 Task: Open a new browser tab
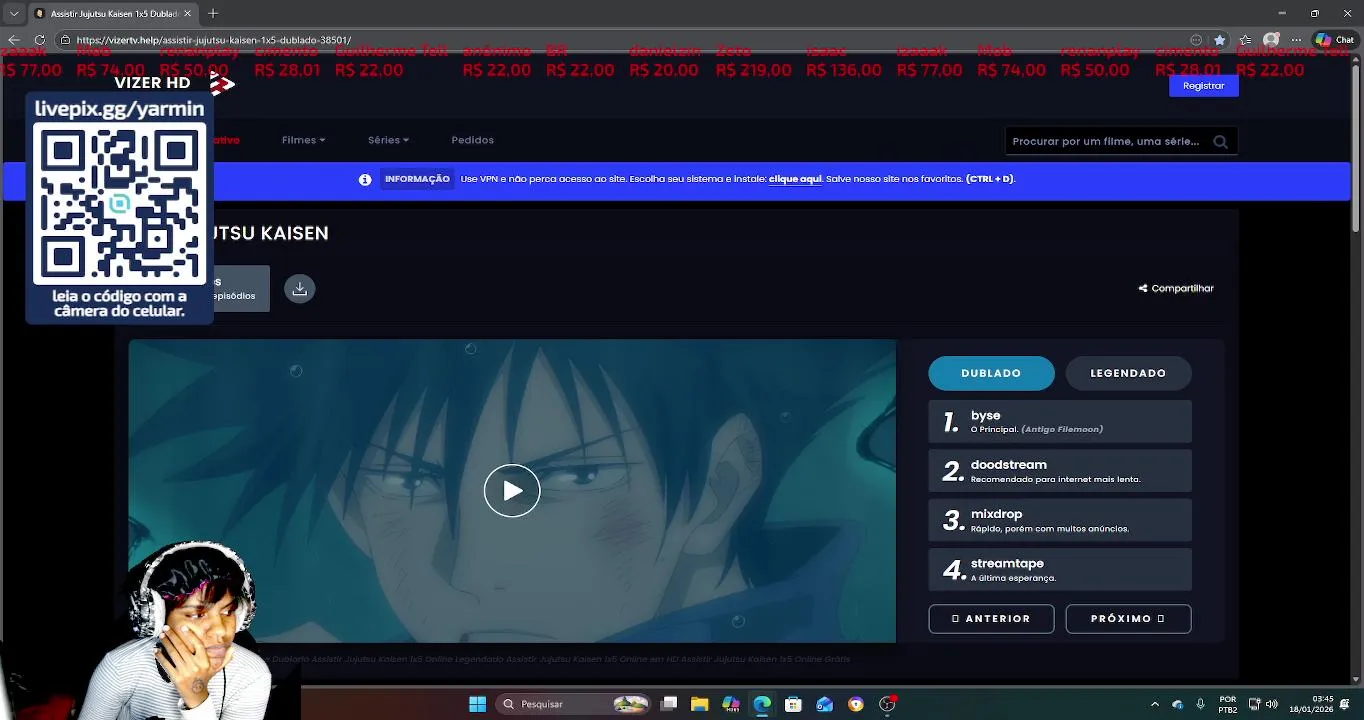(213, 13)
